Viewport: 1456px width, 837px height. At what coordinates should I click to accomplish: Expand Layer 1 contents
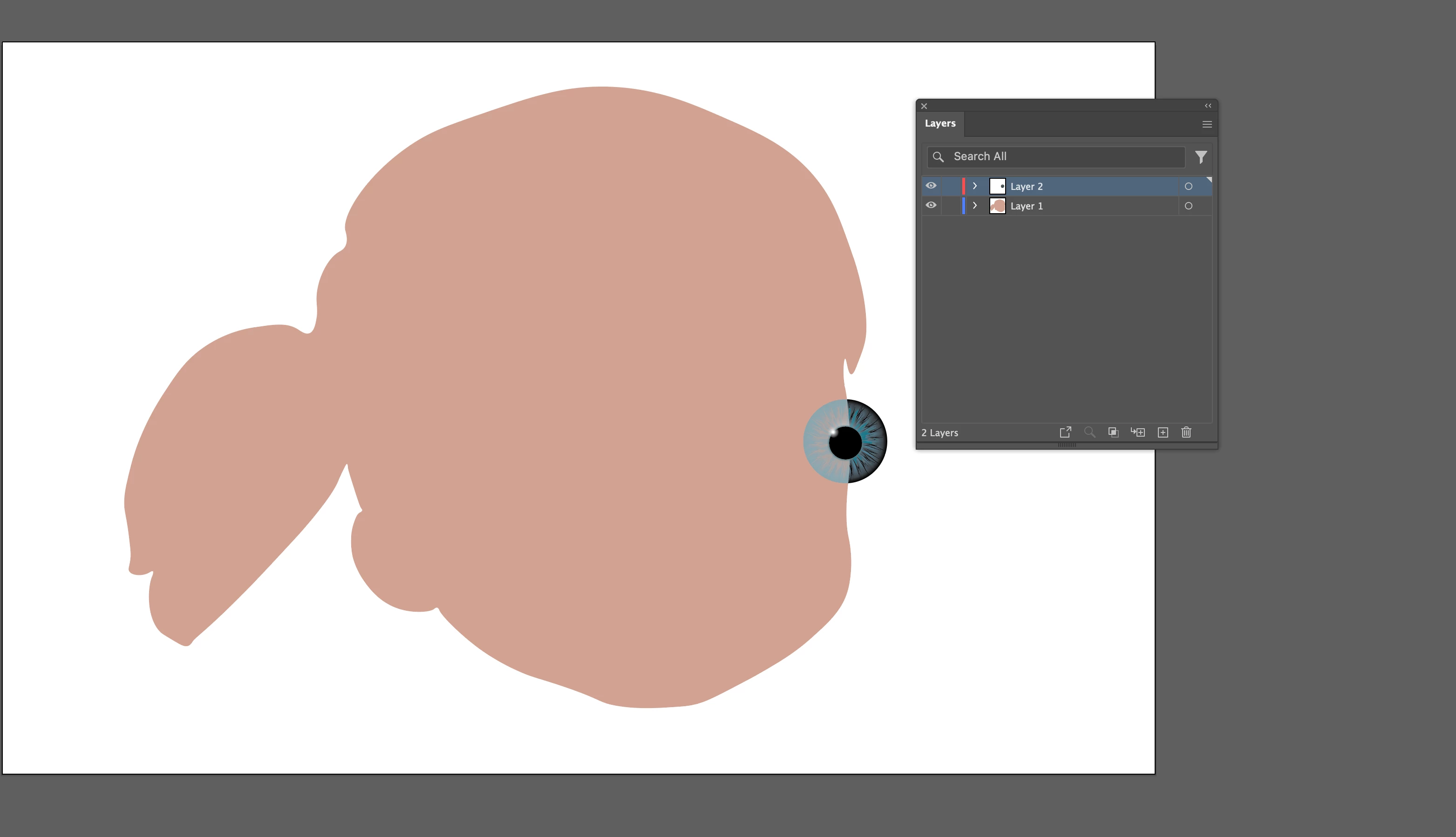(975, 206)
